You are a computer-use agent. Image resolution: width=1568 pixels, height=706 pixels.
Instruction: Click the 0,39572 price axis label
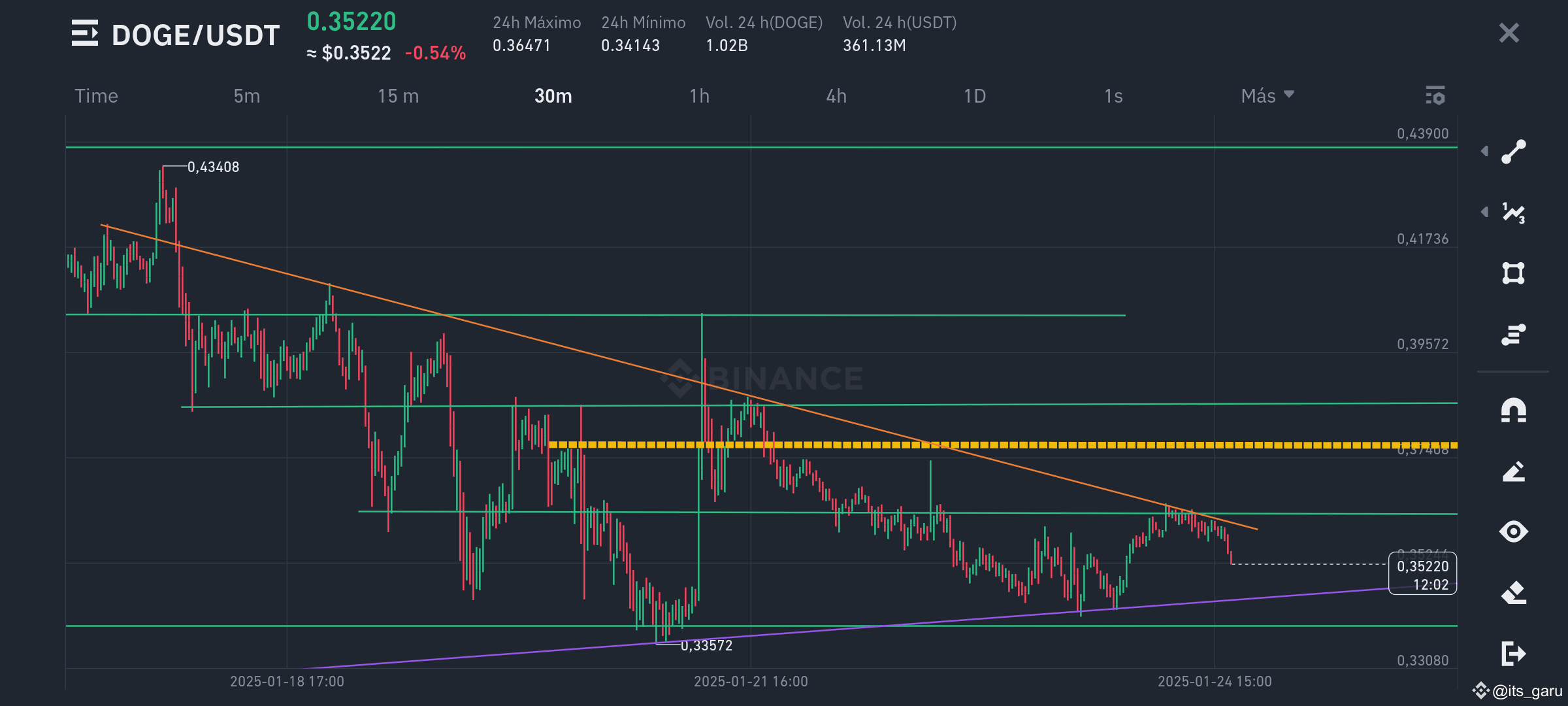[1422, 345]
